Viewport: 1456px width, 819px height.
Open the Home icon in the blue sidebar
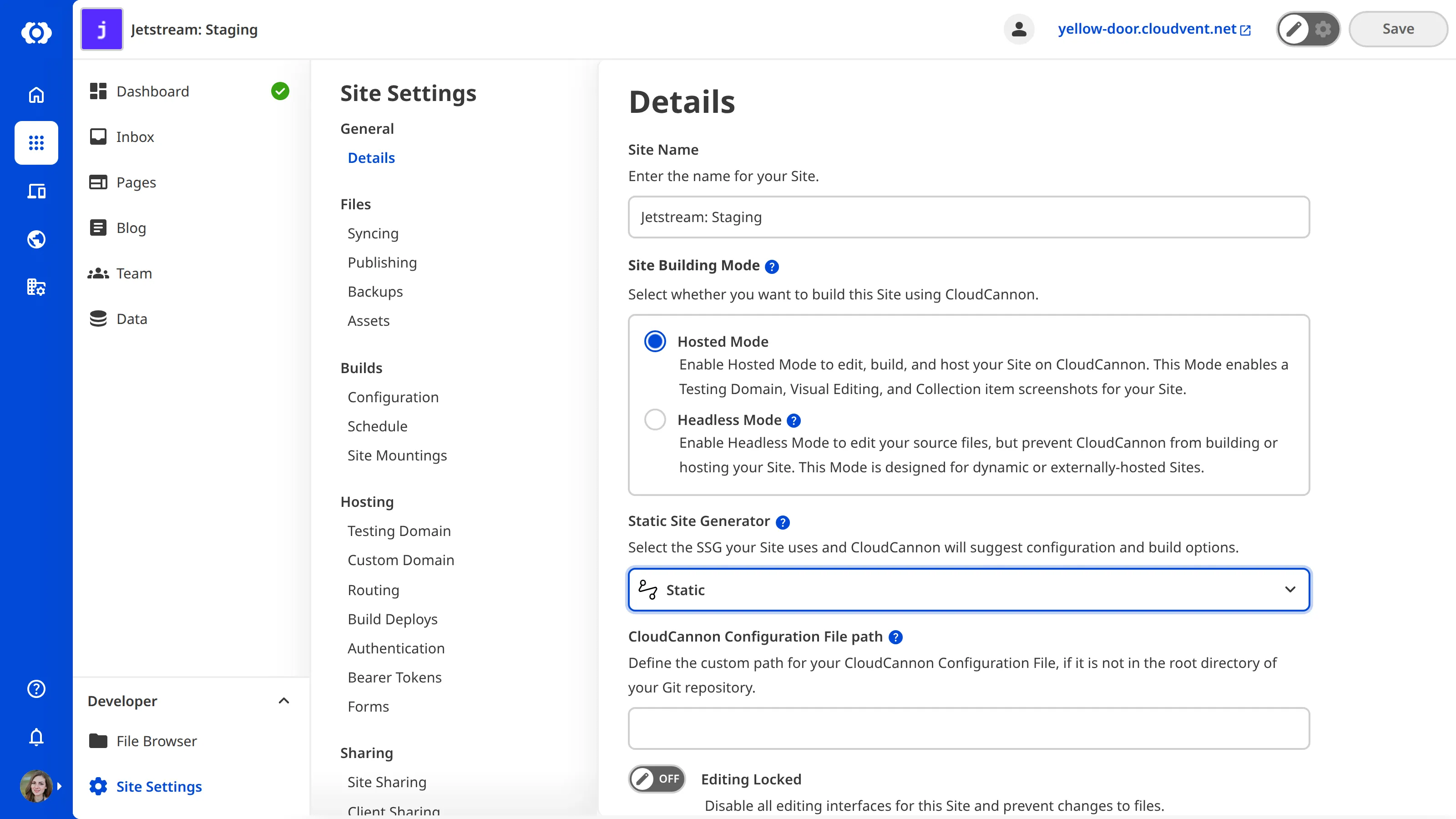pyautogui.click(x=36, y=95)
